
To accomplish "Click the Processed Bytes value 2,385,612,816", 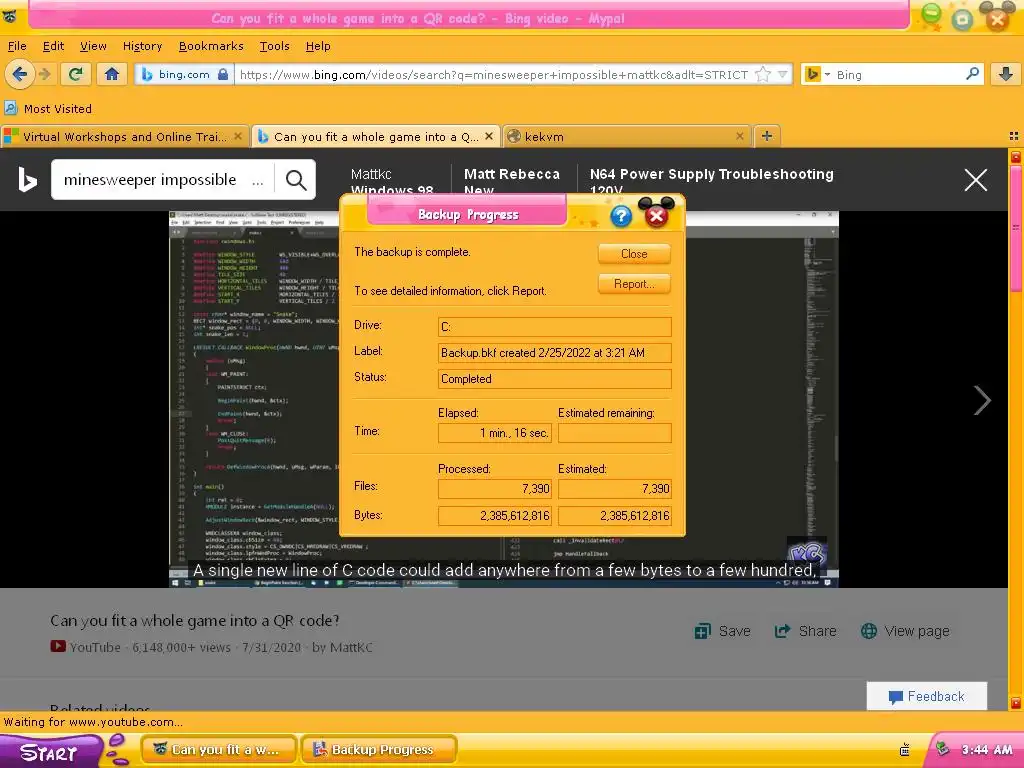I will click(x=495, y=515).
